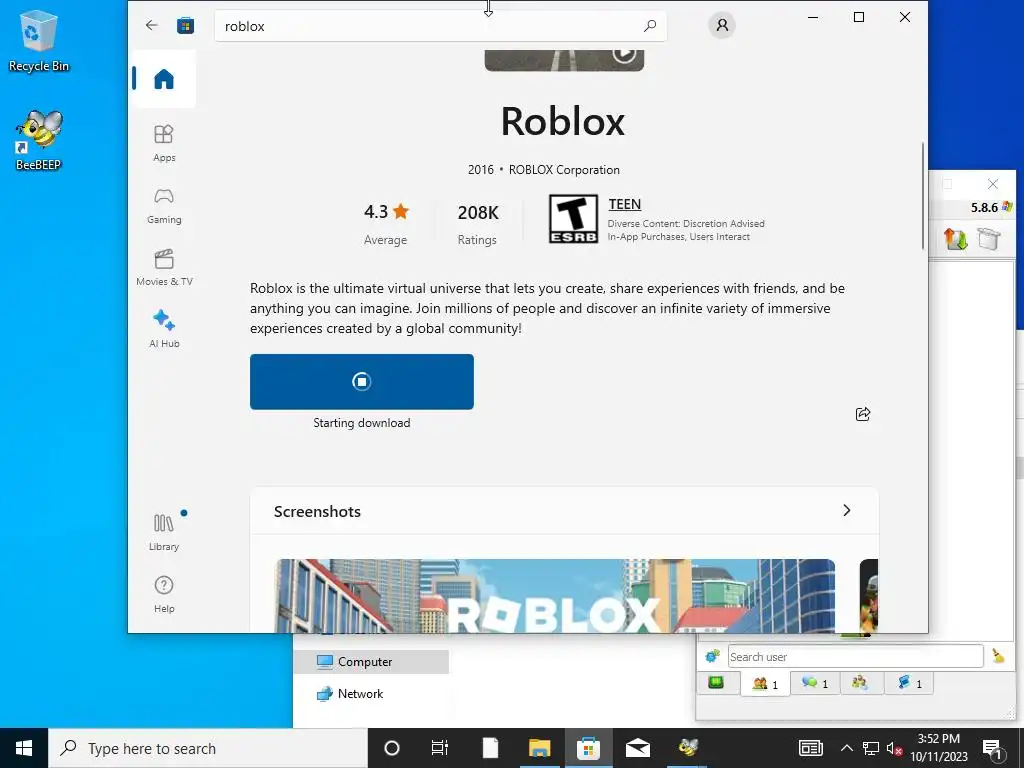Open Cortana circle on taskbar
Viewport: 1024px width, 768px height.
(392, 748)
